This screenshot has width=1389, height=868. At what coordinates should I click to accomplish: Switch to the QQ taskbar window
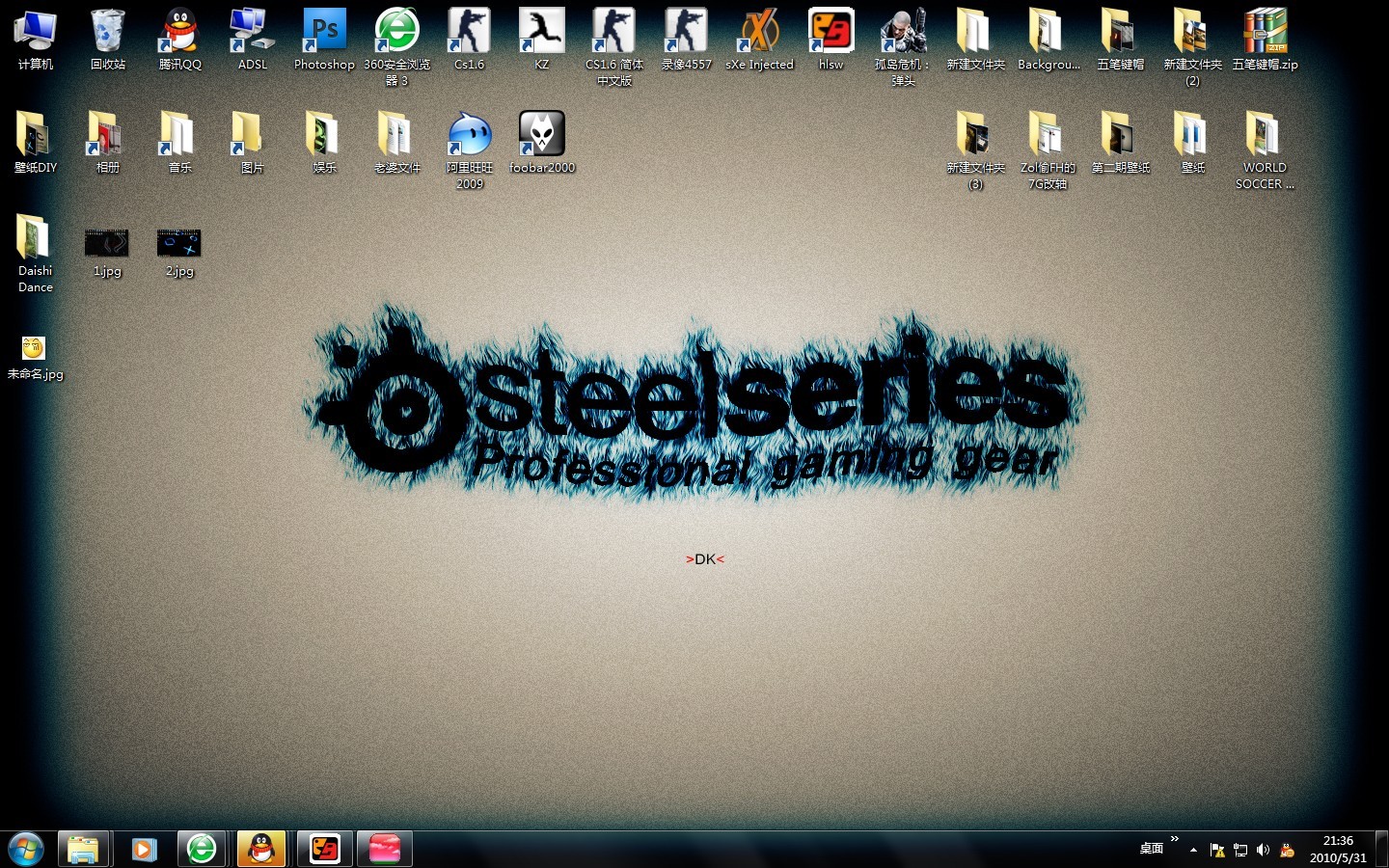point(261,849)
